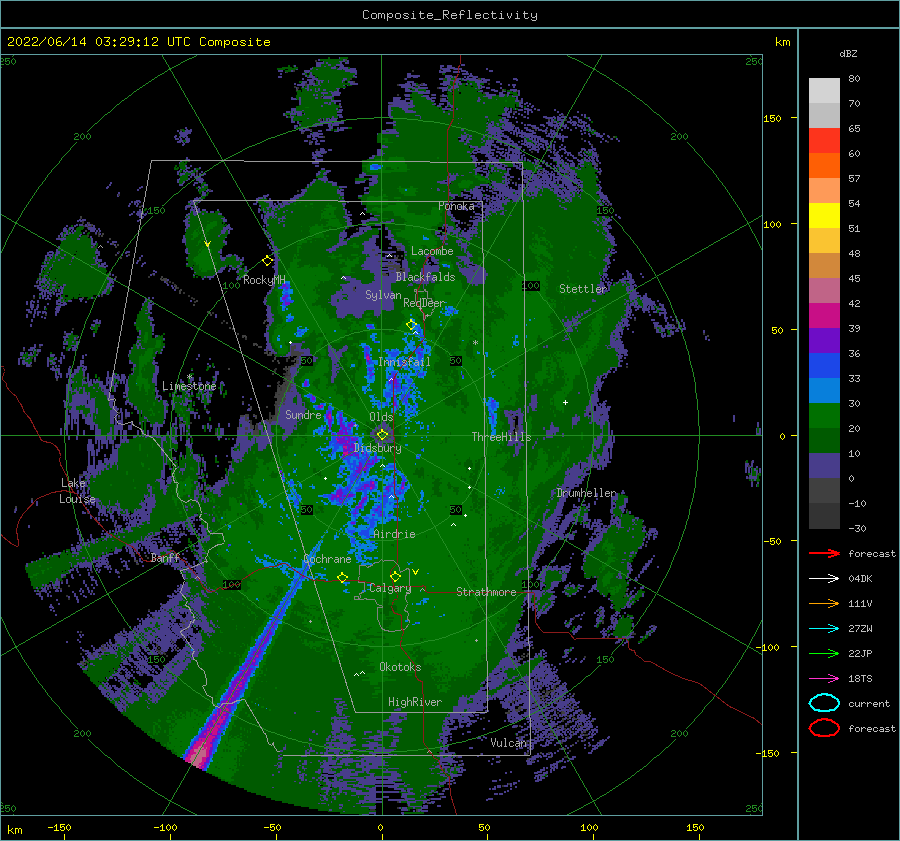Click the 18TS legend text

(860, 679)
